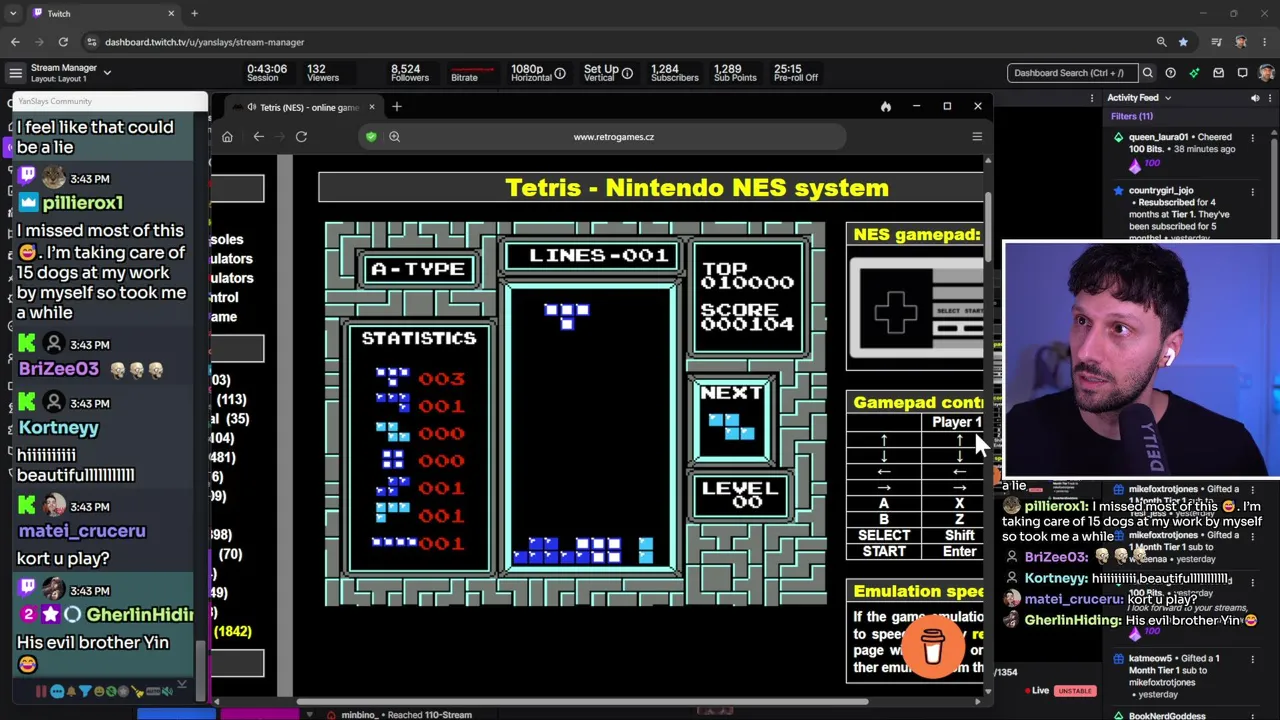The width and height of the screenshot is (1280, 720).
Task: Click the 8,524 Followers stat
Action: pos(409,73)
